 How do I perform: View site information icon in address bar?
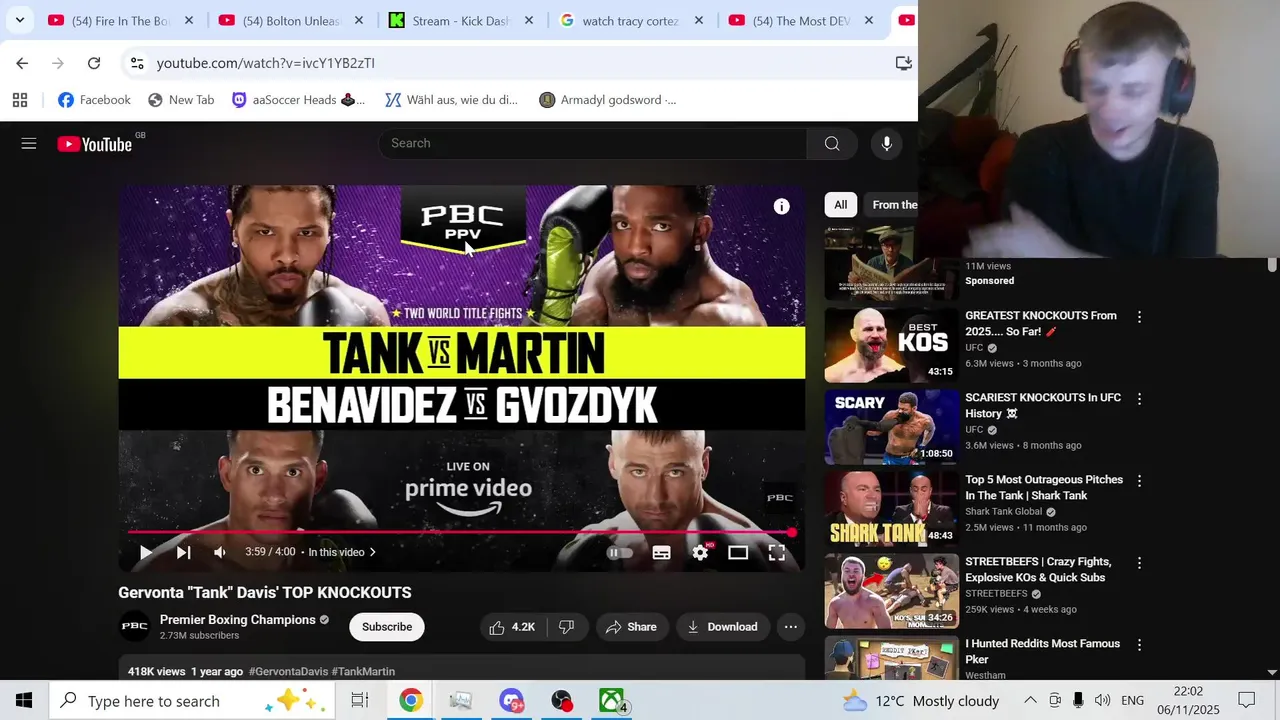(137, 63)
